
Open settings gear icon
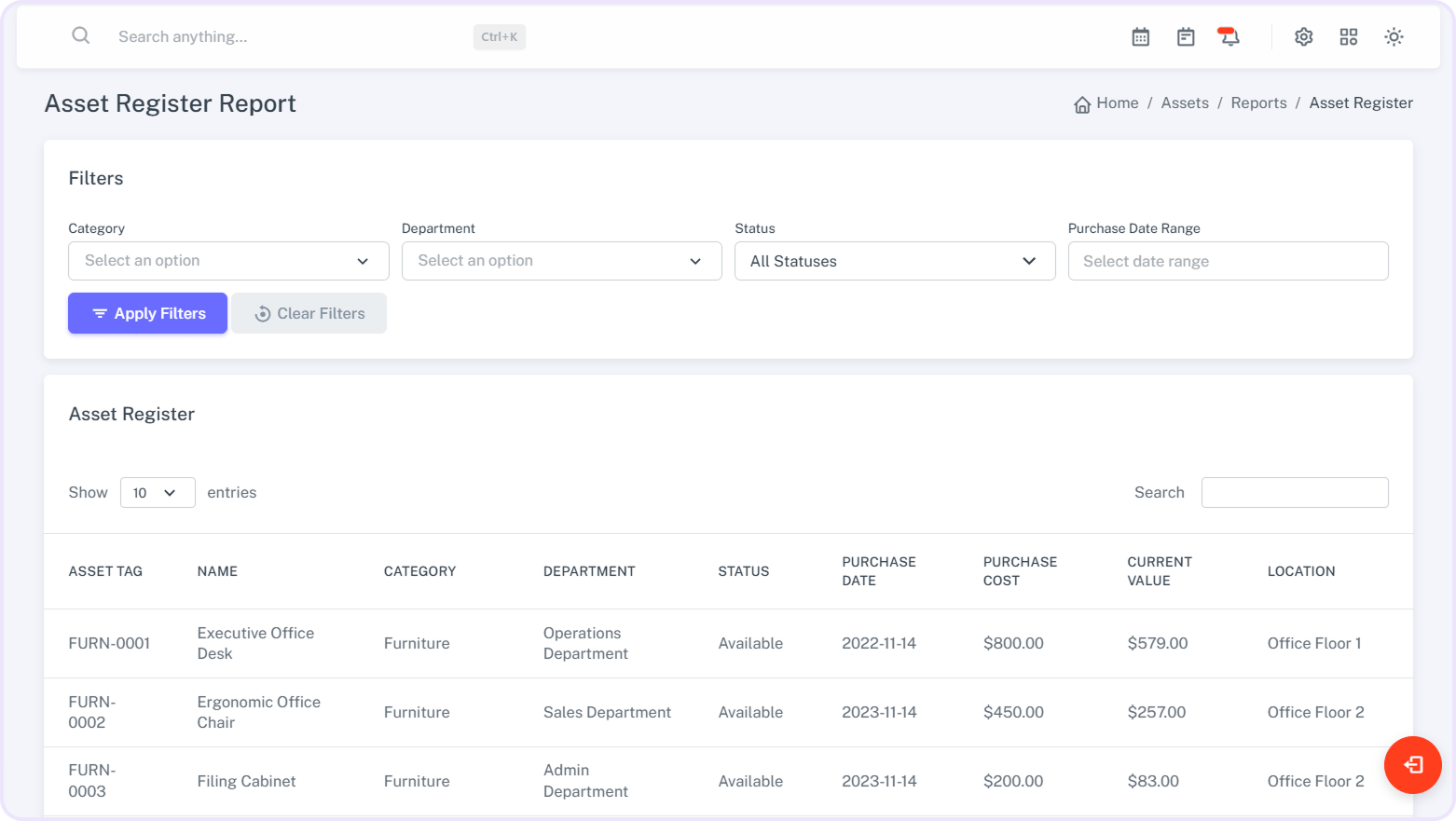tap(1303, 37)
